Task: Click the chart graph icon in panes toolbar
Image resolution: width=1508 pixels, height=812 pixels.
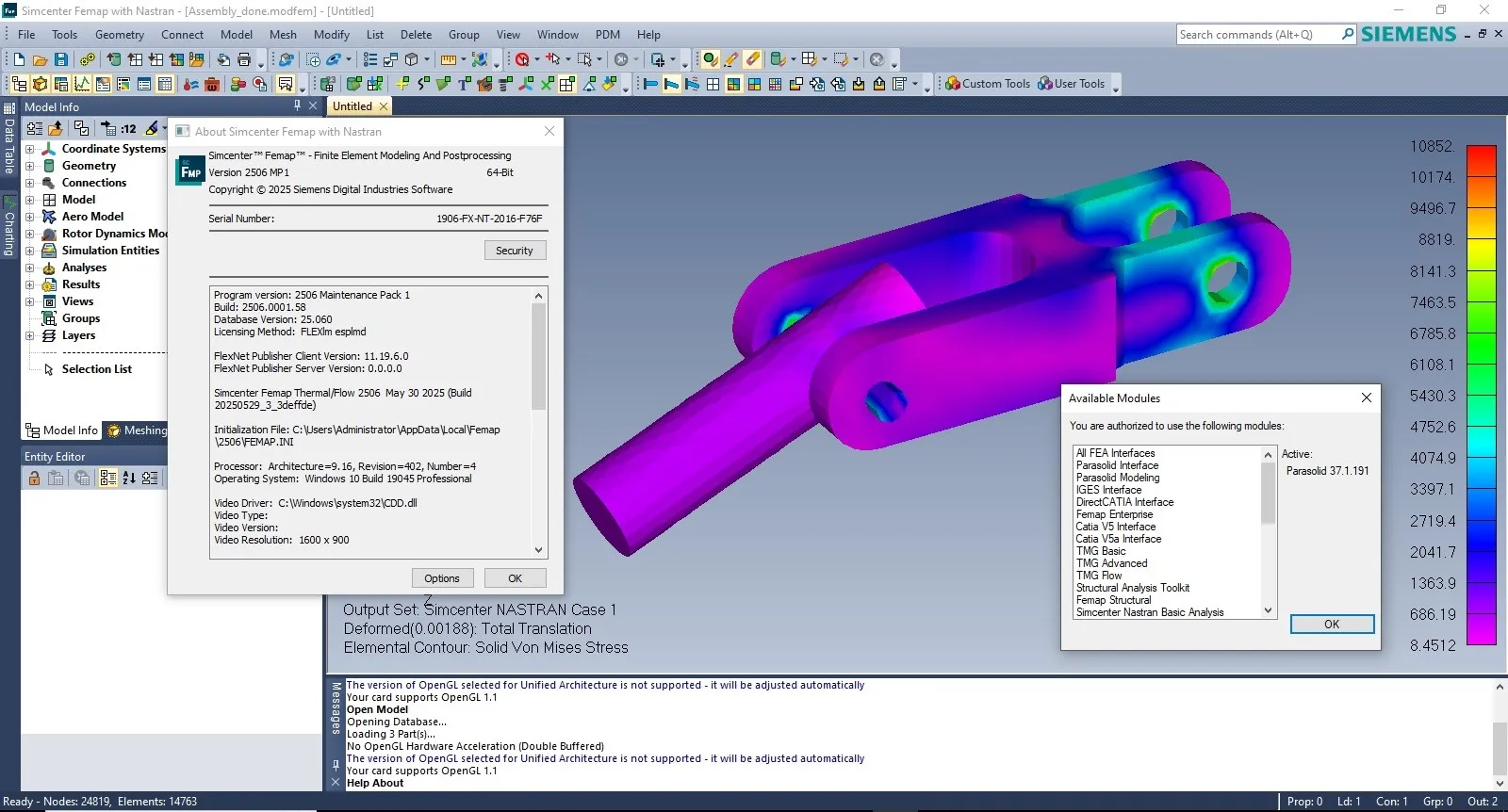Action: (82, 84)
